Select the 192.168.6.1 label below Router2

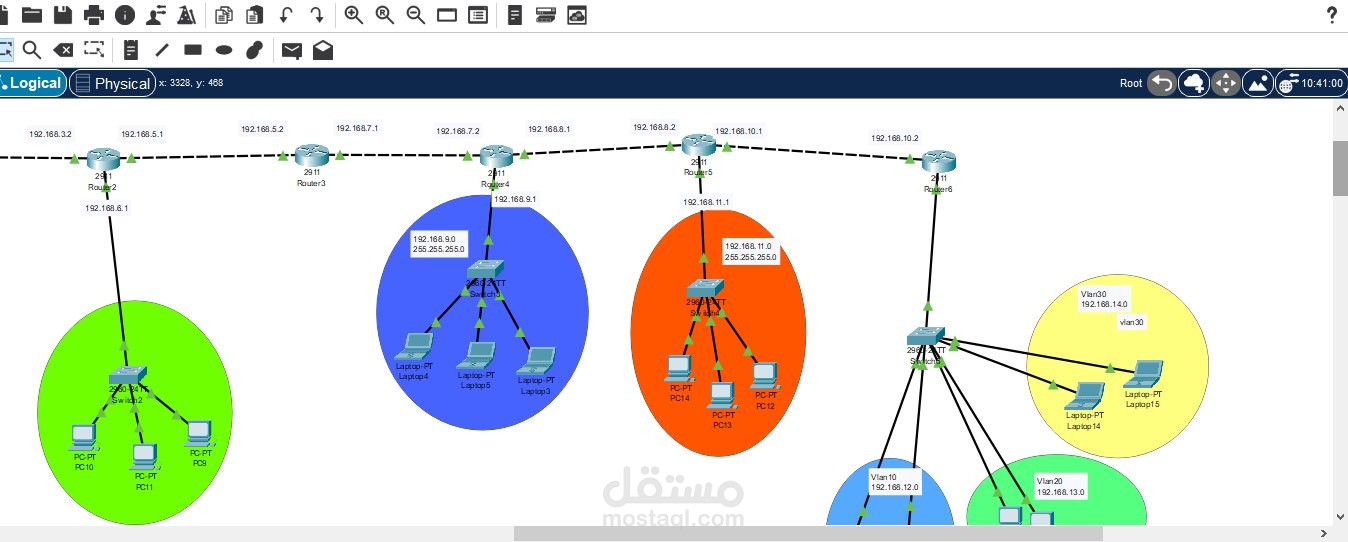[107, 208]
